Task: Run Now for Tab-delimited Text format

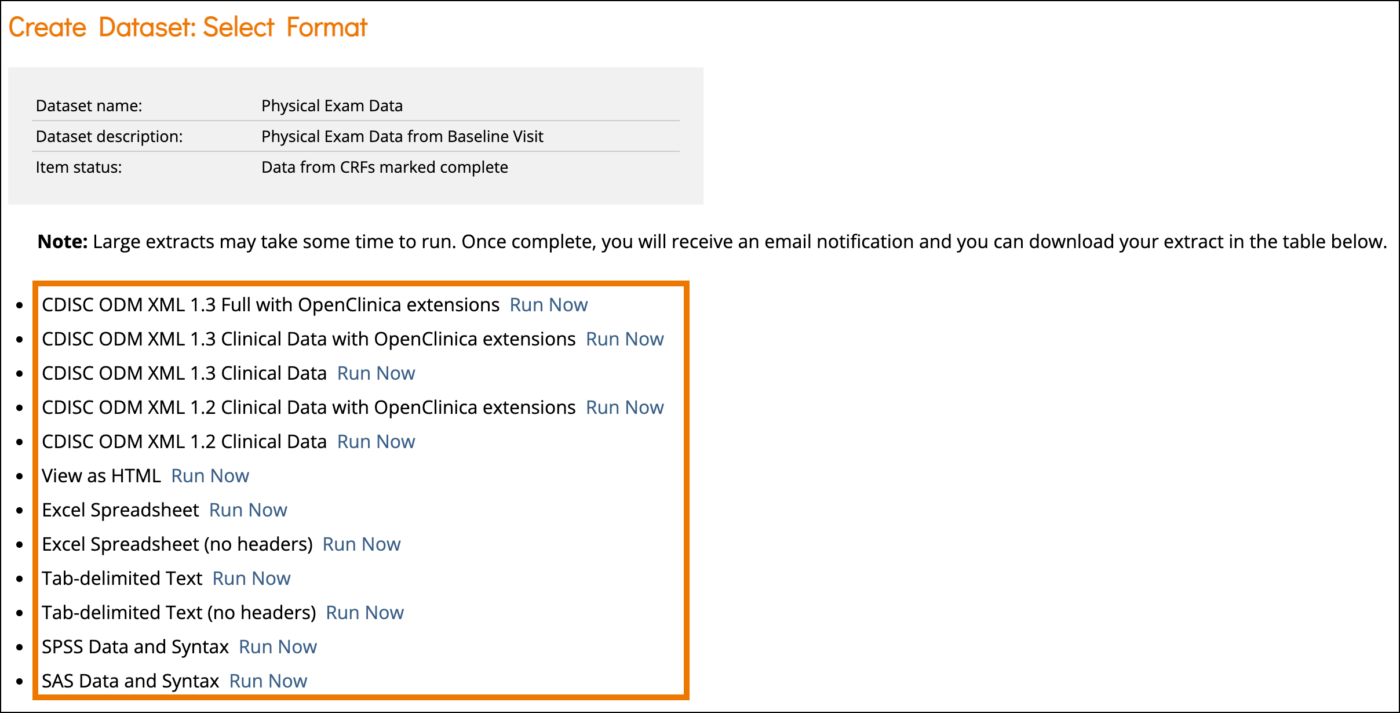Action: pos(251,578)
